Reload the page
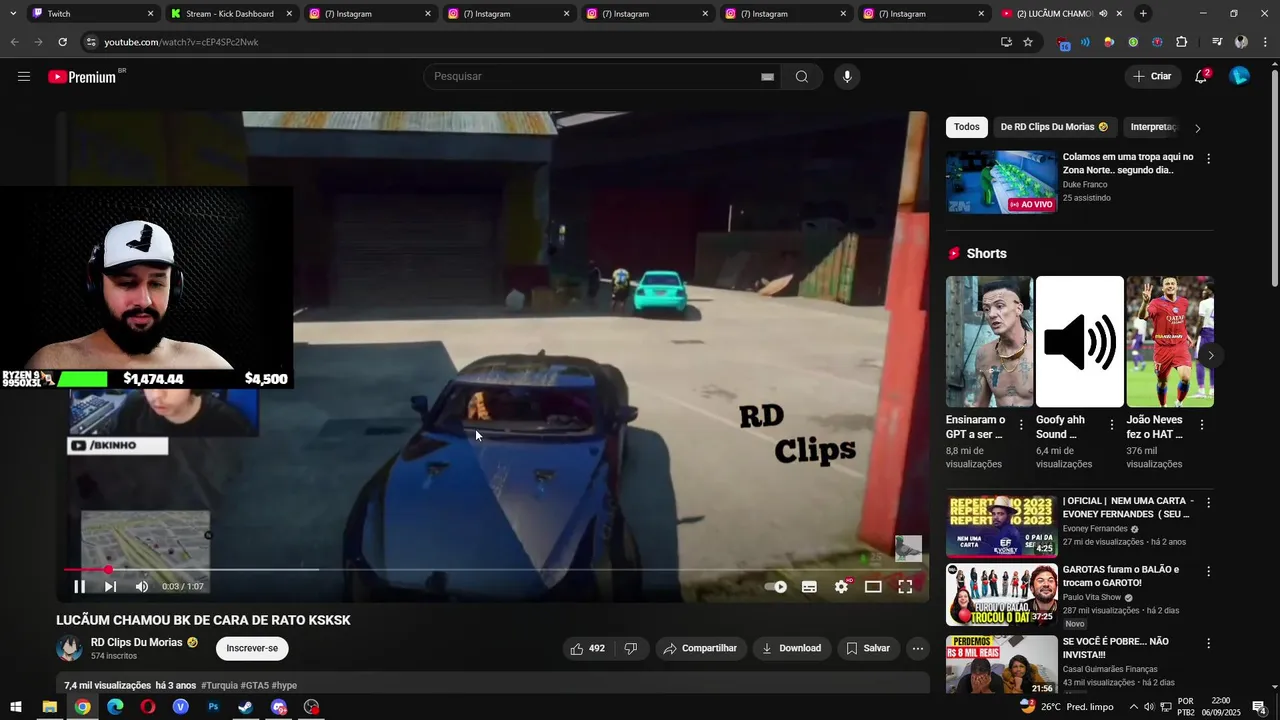This screenshot has width=1280, height=720. pos(62,42)
